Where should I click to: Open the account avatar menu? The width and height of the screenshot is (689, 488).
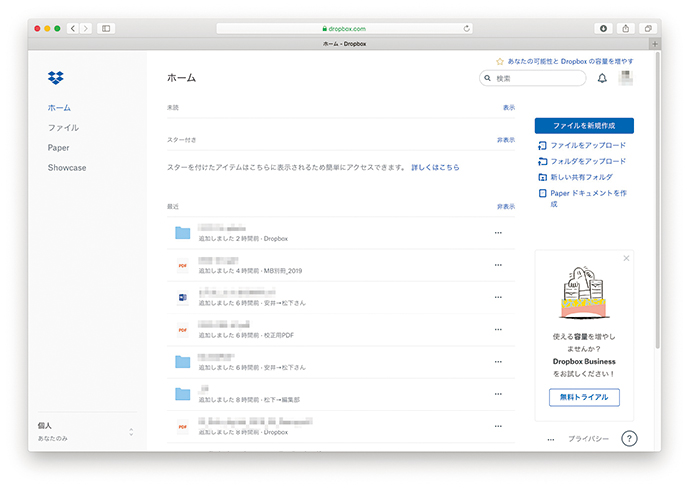[x=626, y=78]
